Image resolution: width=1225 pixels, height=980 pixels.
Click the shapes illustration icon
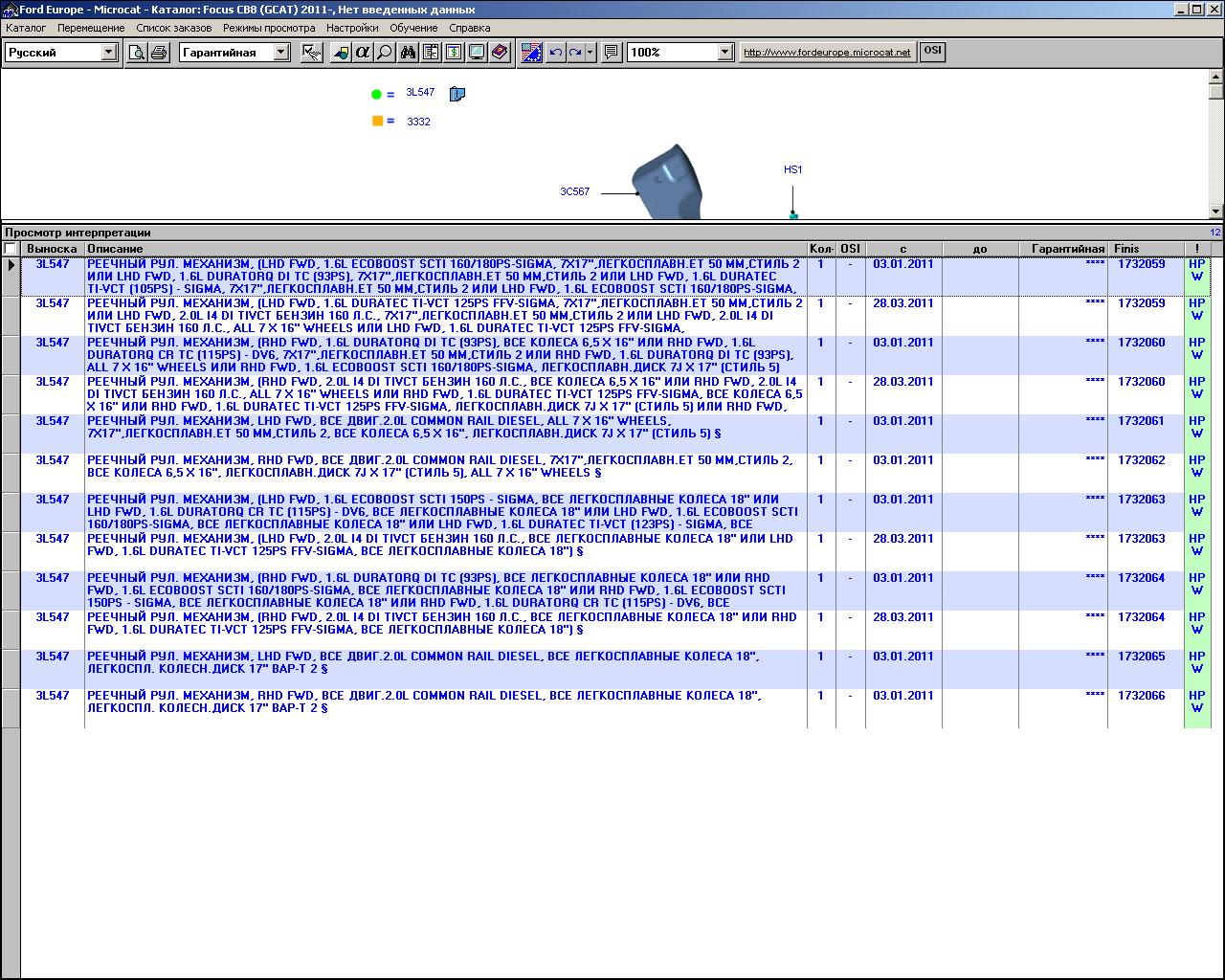point(340,53)
